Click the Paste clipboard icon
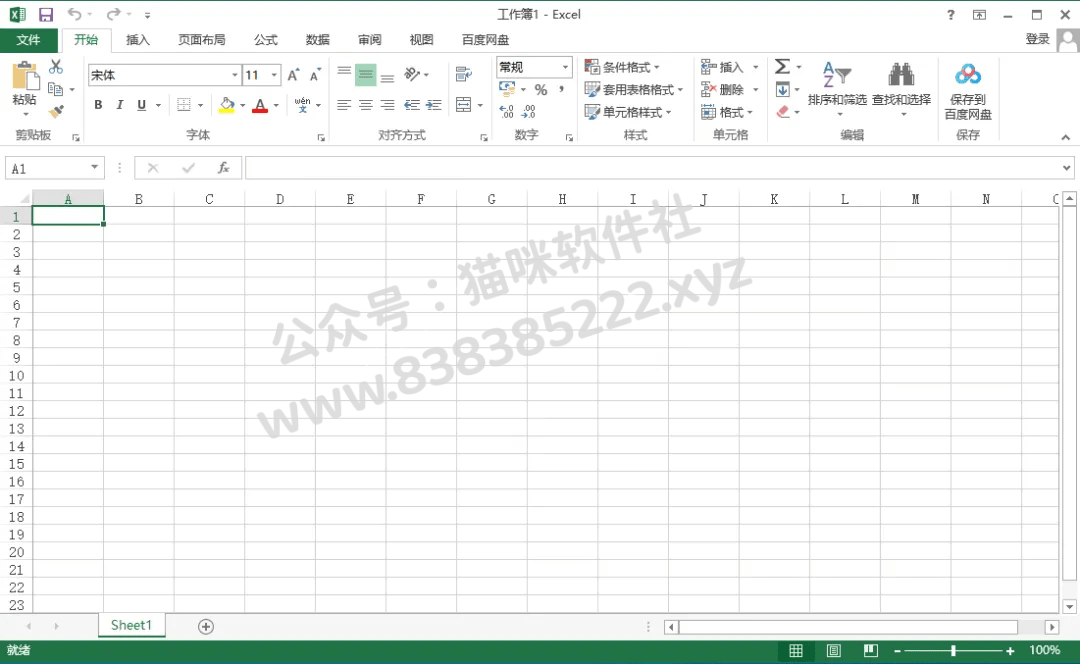Screen dimensions: 1080x664 (x=25, y=76)
